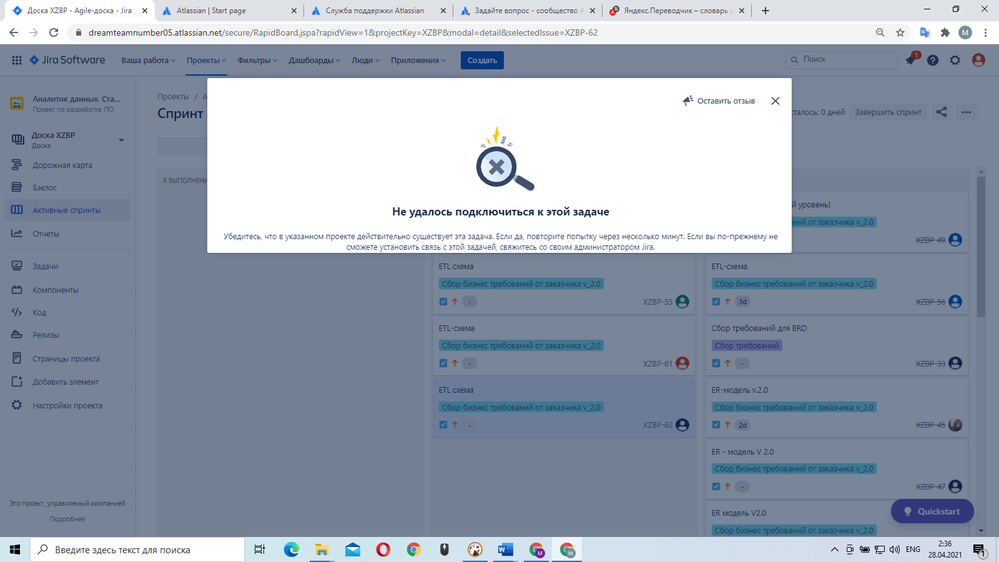999x562 pixels.
Task: Open notifications bell icon
Action: (910, 60)
